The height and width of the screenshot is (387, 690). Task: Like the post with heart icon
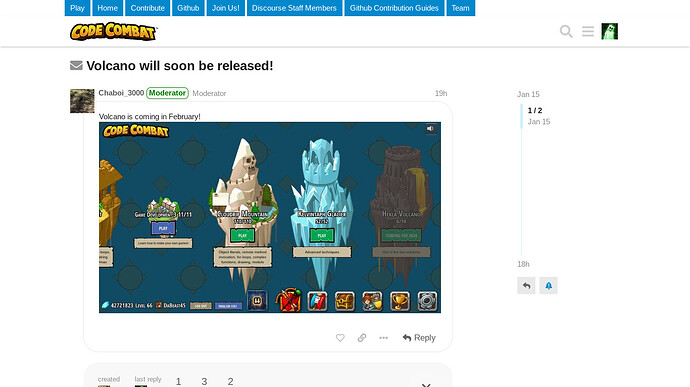pos(340,338)
